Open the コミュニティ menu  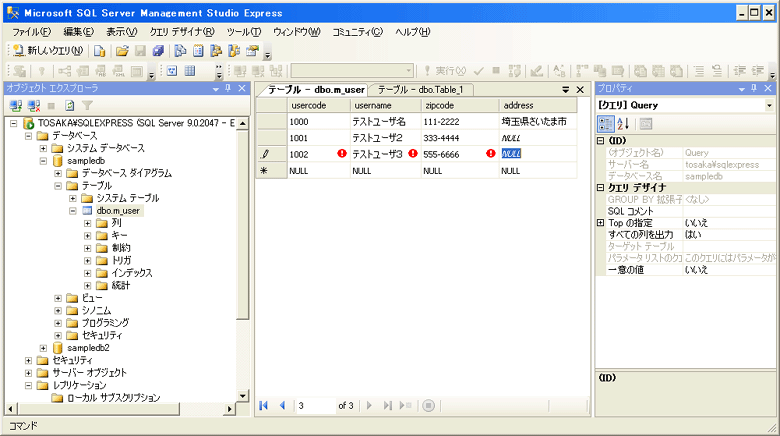[358, 32]
